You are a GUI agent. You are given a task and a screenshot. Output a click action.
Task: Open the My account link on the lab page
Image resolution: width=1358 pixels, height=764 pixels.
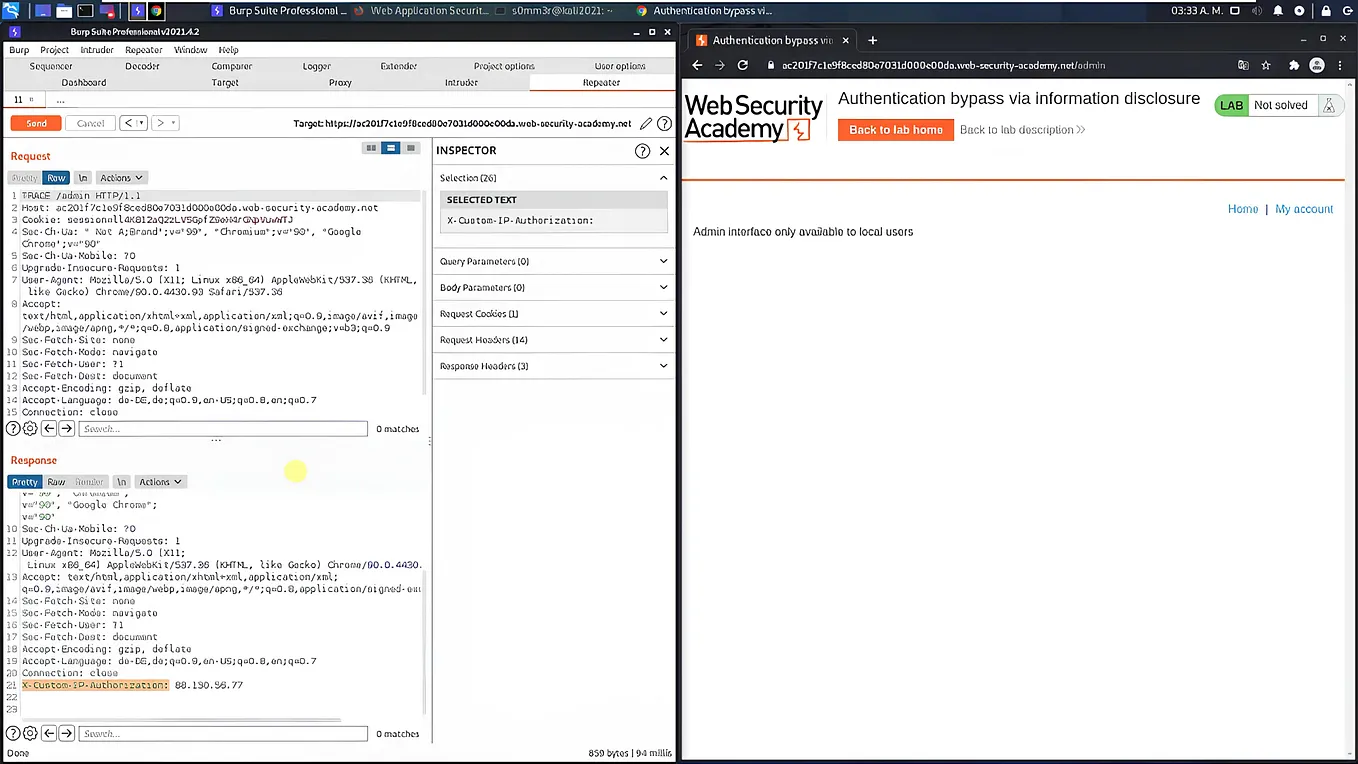click(x=1303, y=208)
